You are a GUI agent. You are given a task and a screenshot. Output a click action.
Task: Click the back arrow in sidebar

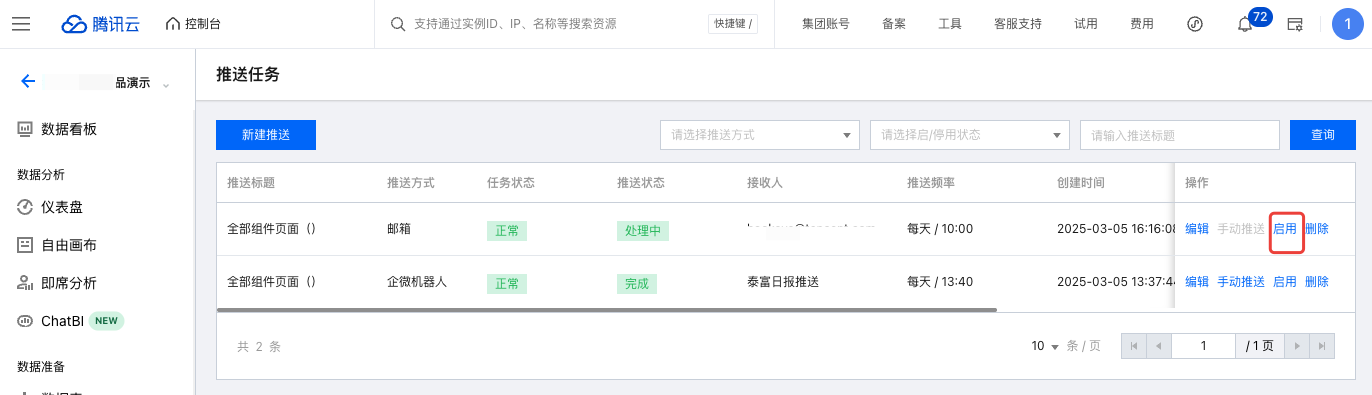click(x=28, y=82)
